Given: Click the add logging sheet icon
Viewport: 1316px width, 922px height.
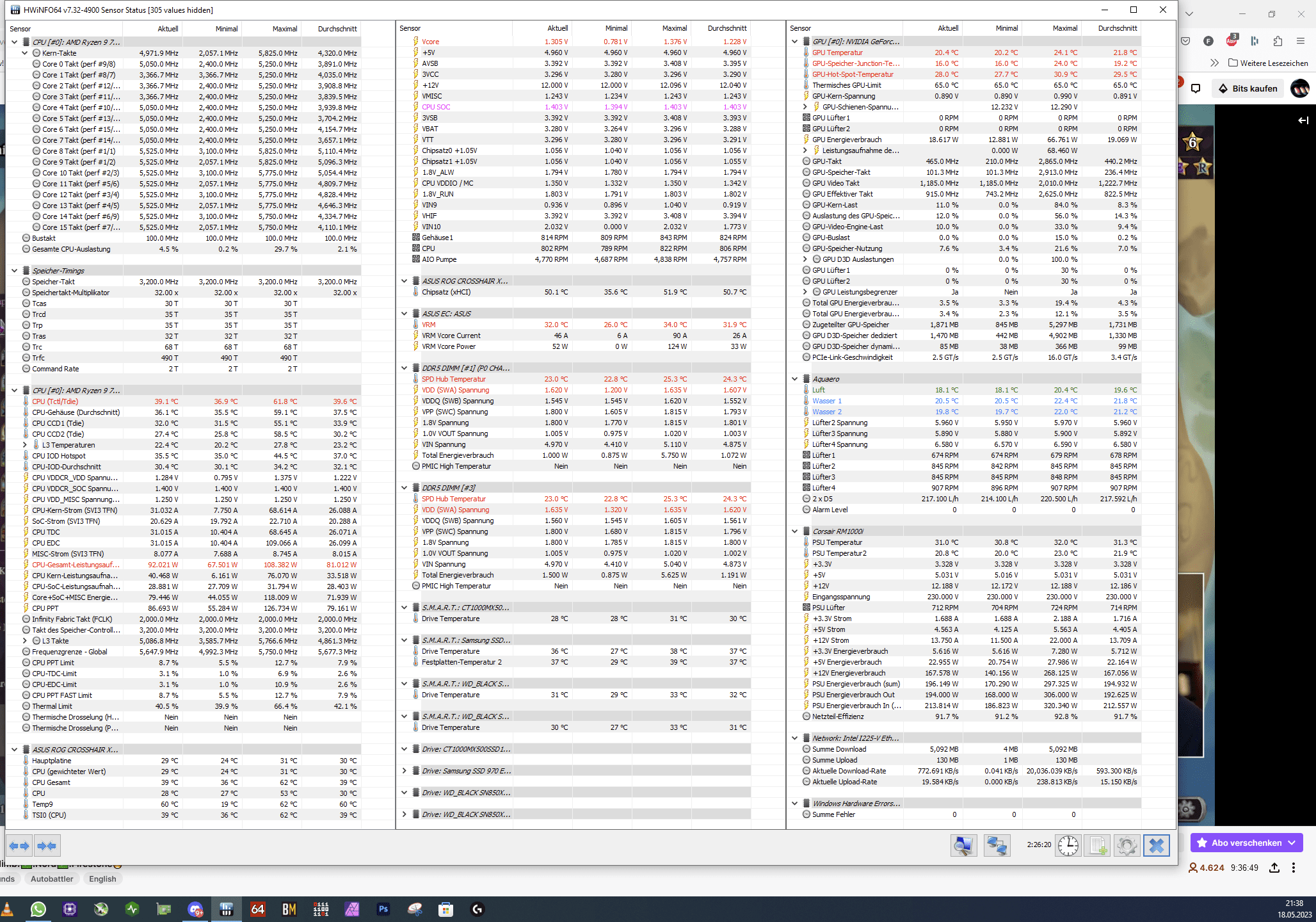Looking at the screenshot, I should [x=1098, y=846].
